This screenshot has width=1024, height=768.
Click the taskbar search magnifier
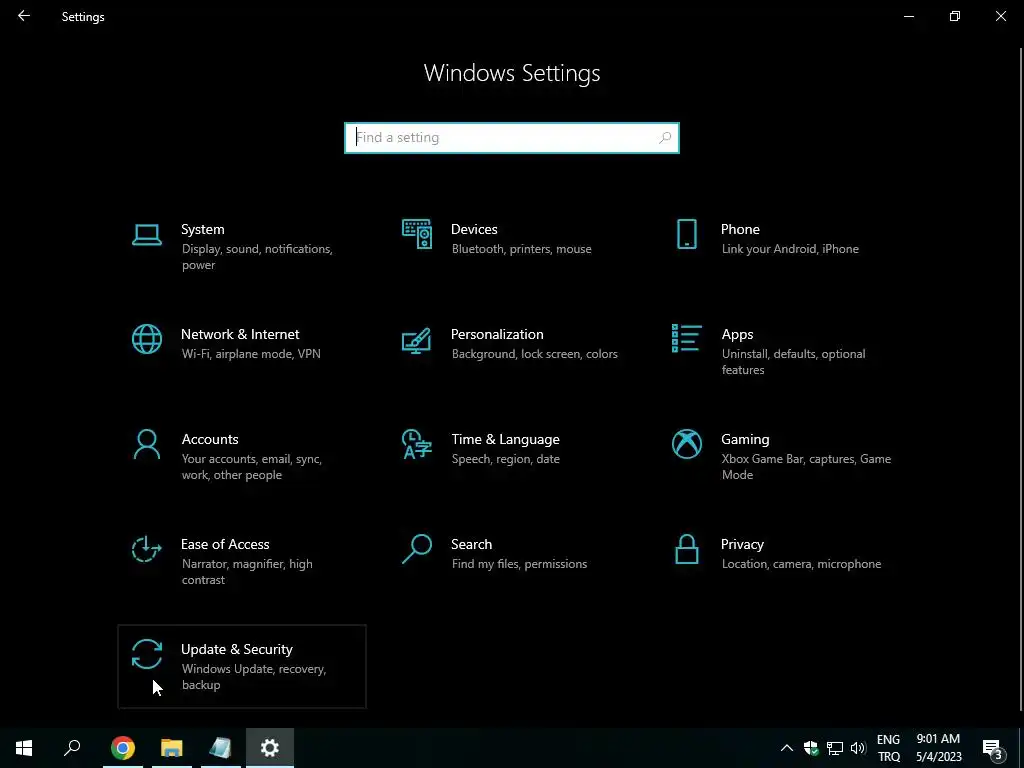point(72,748)
